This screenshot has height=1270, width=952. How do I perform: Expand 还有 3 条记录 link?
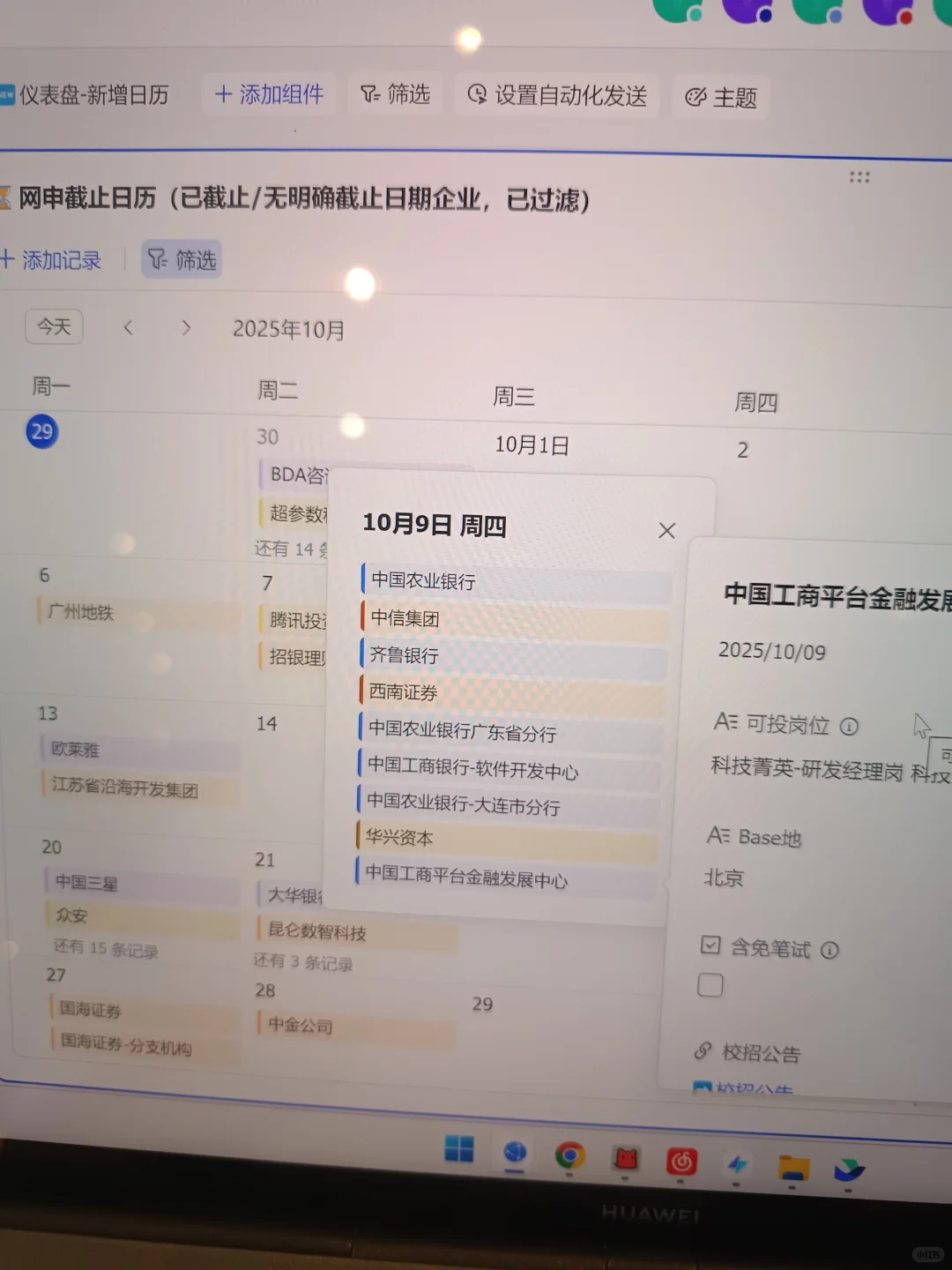pyautogui.click(x=303, y=962)
